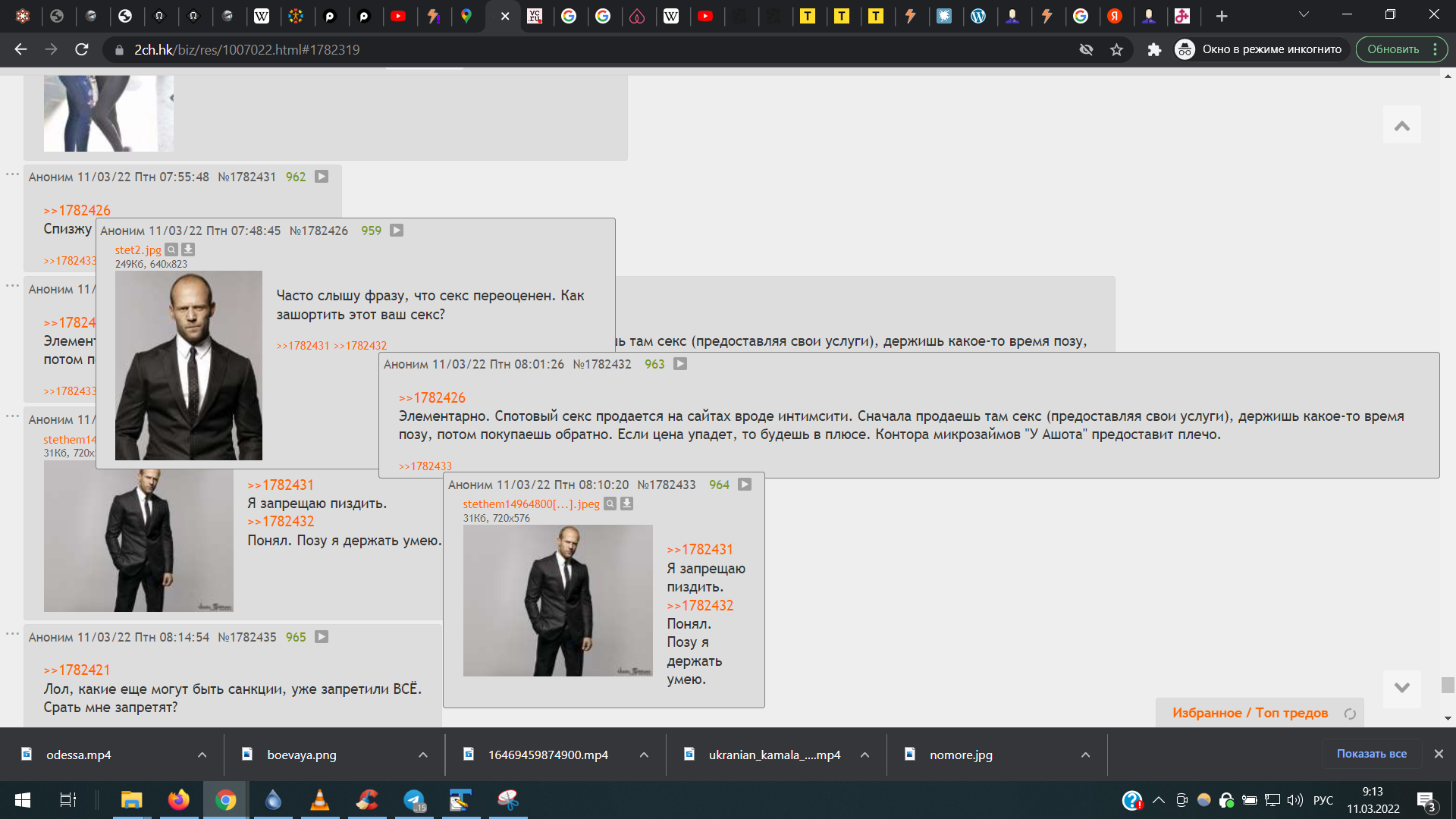Reply icon on post №1782432
This screenshot has height=819, width=1456.
680,364
